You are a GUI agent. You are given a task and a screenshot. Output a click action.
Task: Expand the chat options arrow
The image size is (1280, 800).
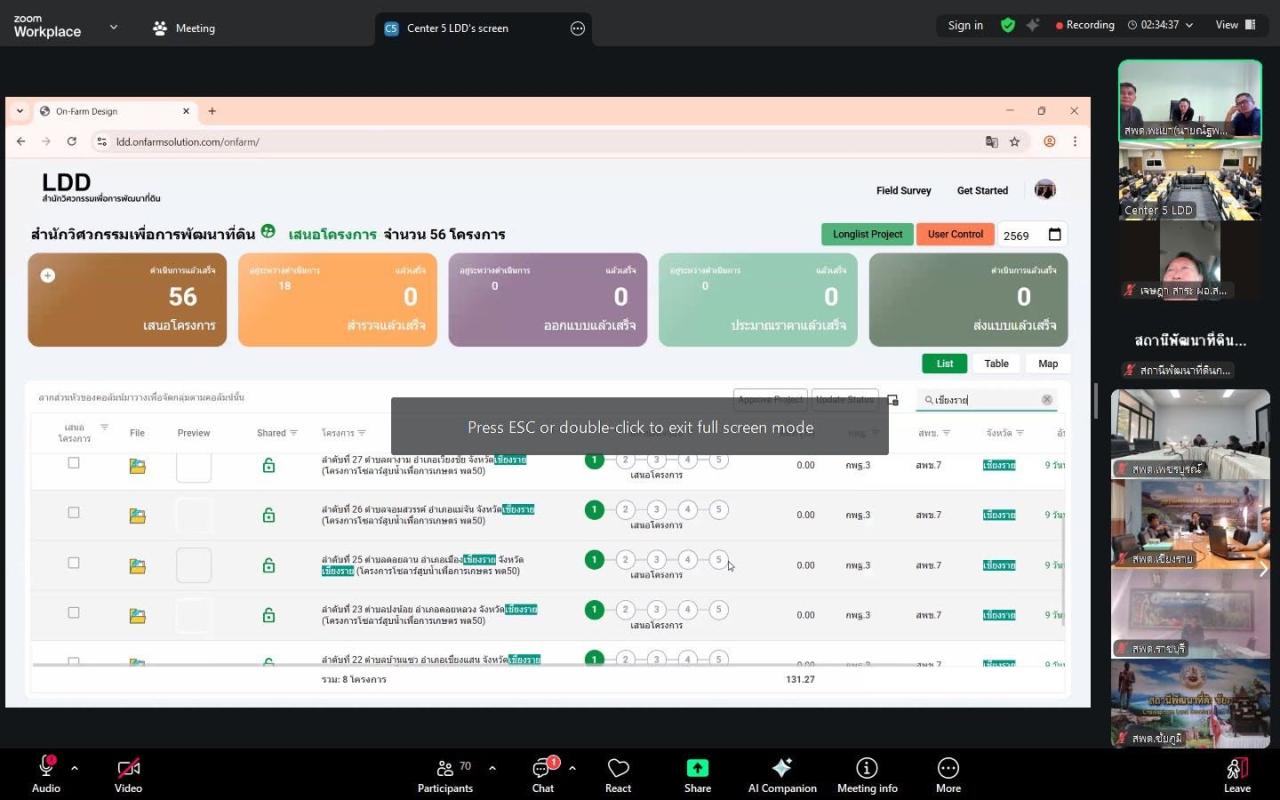pos(572,768)
